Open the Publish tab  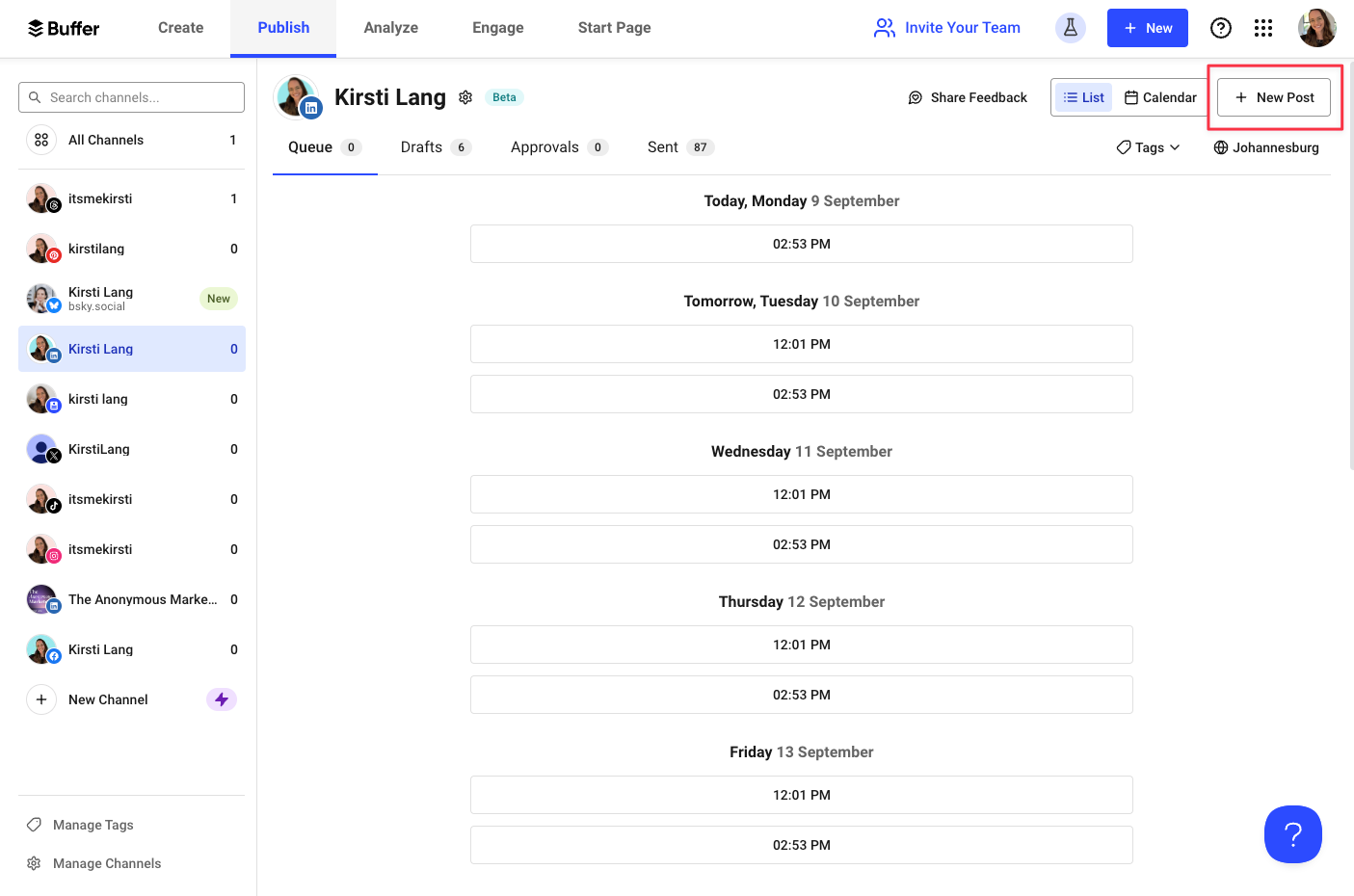283,28
